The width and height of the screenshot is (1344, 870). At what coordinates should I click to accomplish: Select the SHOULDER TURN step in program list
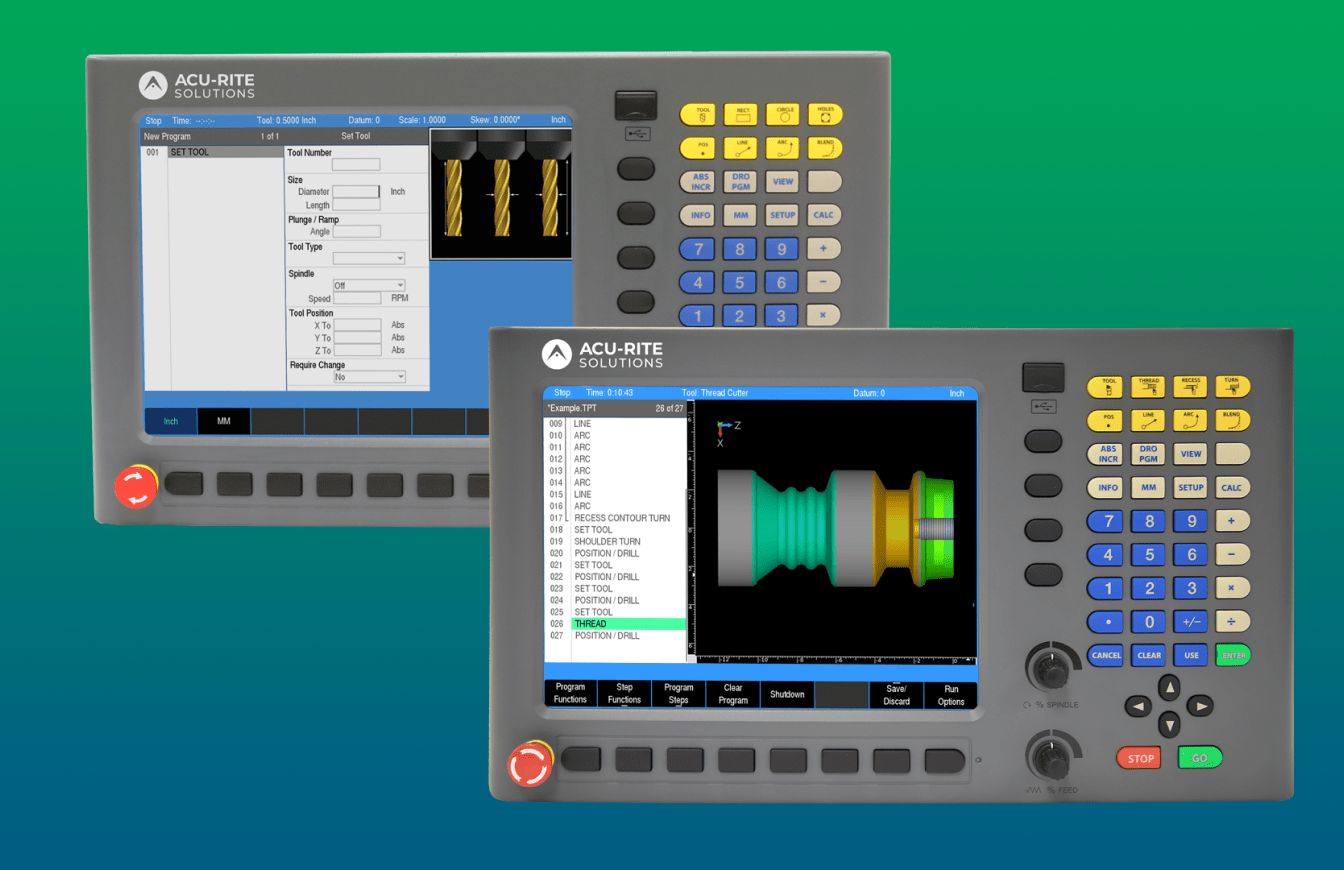[607, 542]
